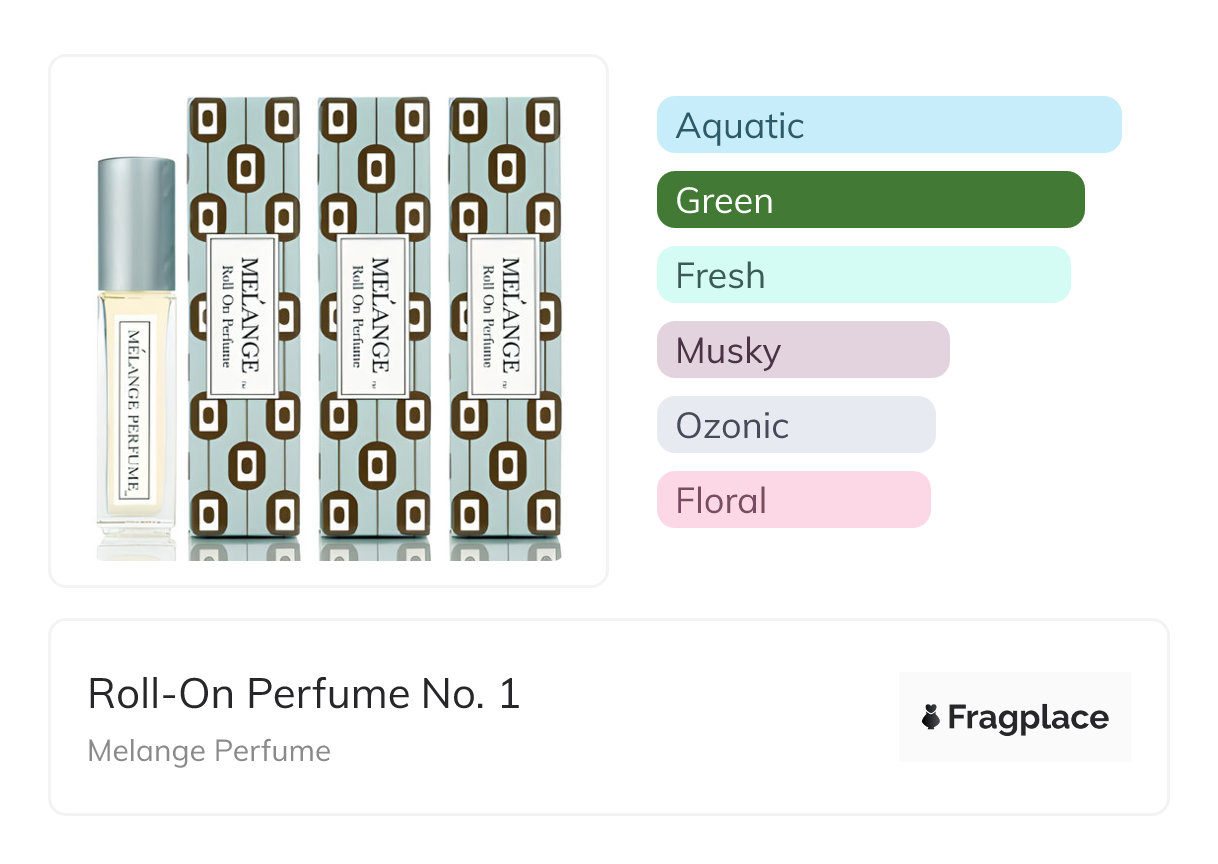1218x864 pixels.
Task: Click the Melange label on the middle box
Action: coord(375,317)
